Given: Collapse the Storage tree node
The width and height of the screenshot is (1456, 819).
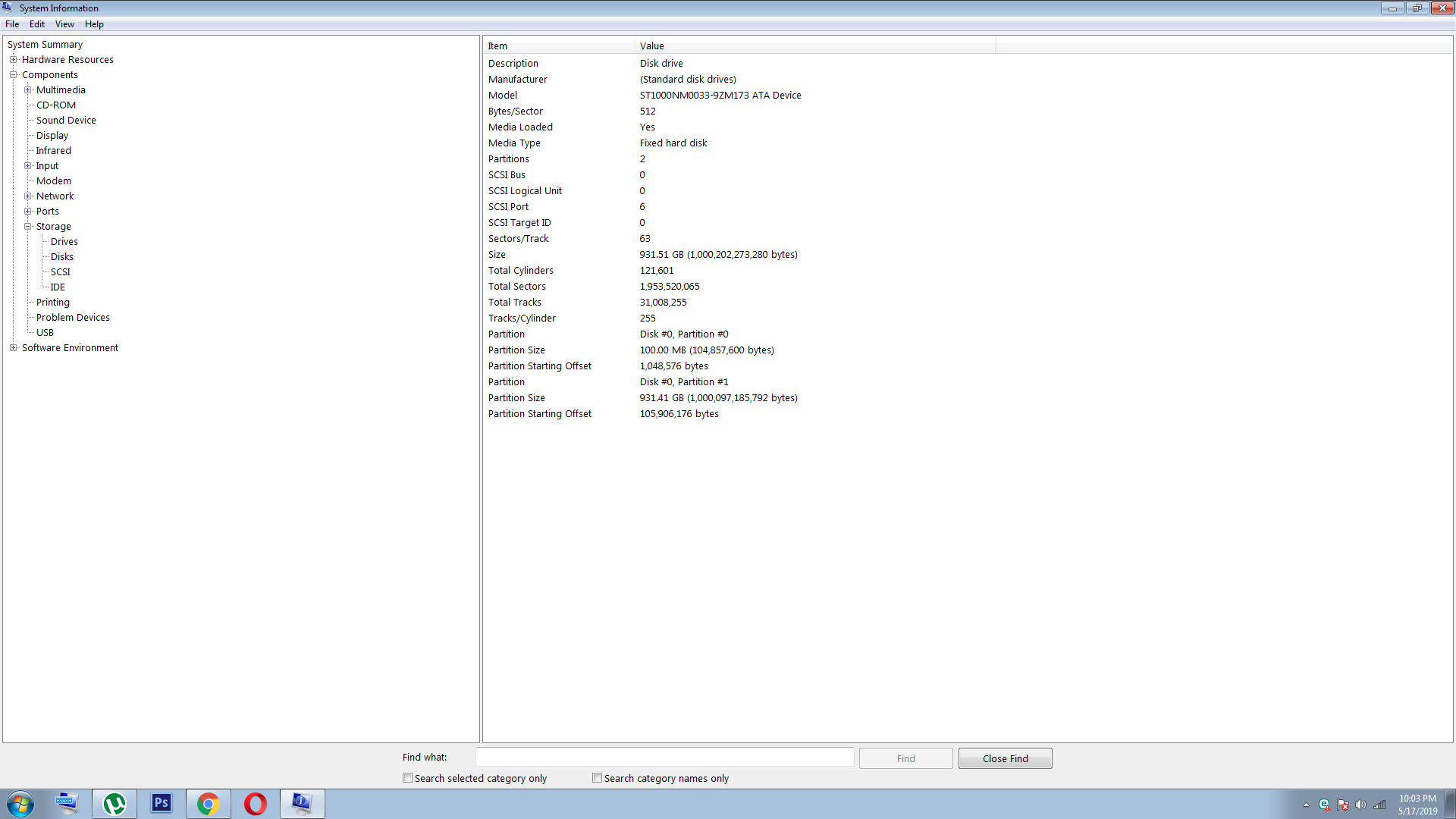Looking at the screenshot, I should [28, 227].
